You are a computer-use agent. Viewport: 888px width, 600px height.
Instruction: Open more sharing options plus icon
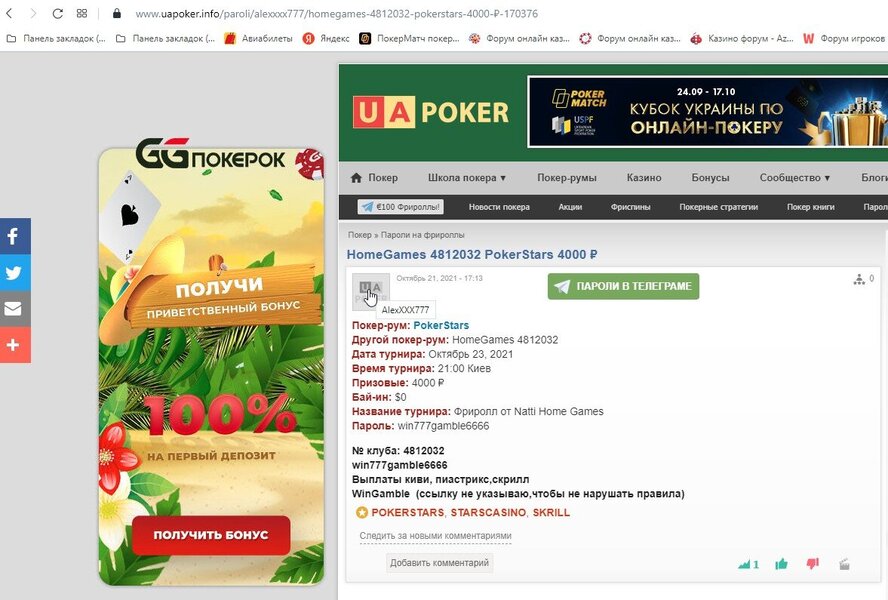point(15,344)
